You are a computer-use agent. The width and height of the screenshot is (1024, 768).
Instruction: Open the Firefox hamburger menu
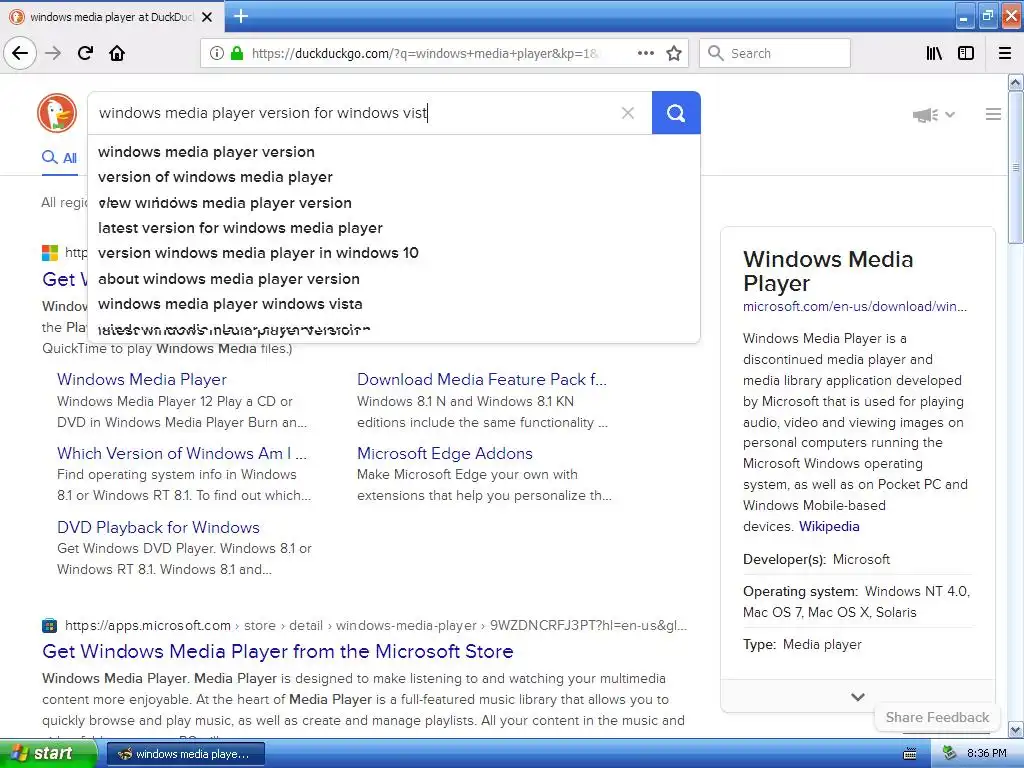tap(1004, 53)
